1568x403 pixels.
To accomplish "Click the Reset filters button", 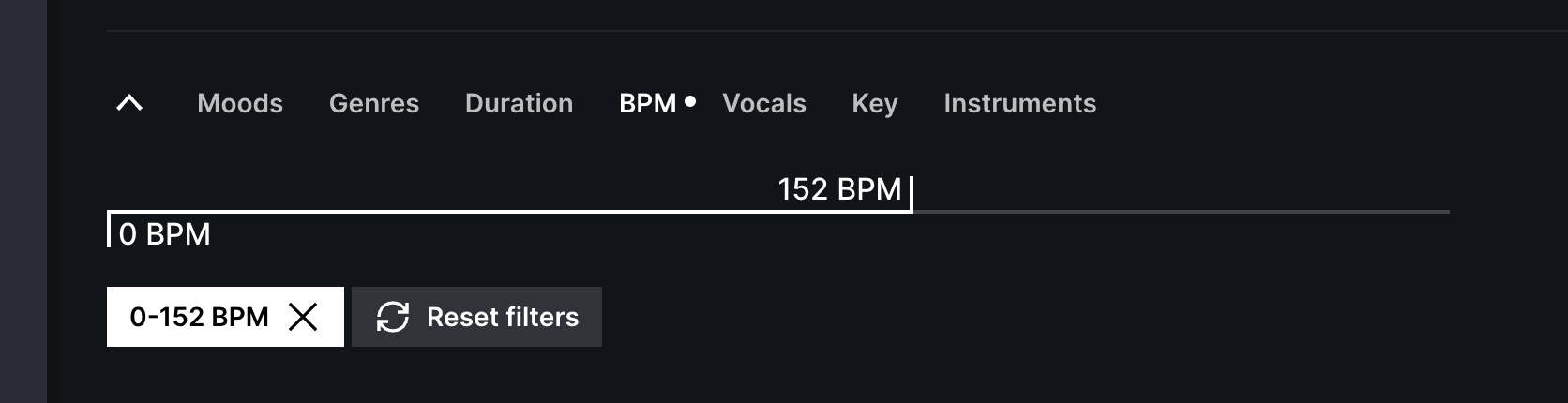I will coord(476,317).
